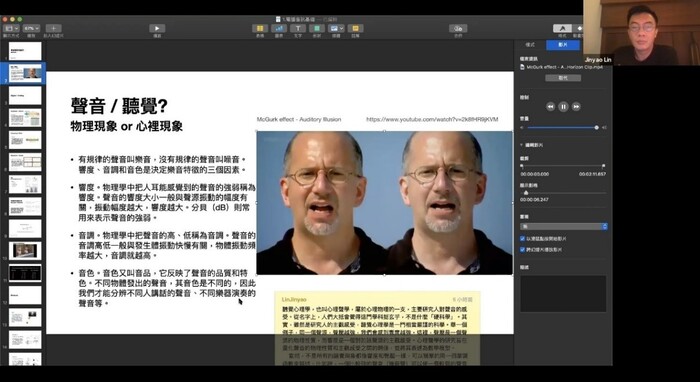Image resolution: width=700 pixels, height=382 pixels.
Task: Select slide 3 thumbnail in navigator
Action: (25, 96)
